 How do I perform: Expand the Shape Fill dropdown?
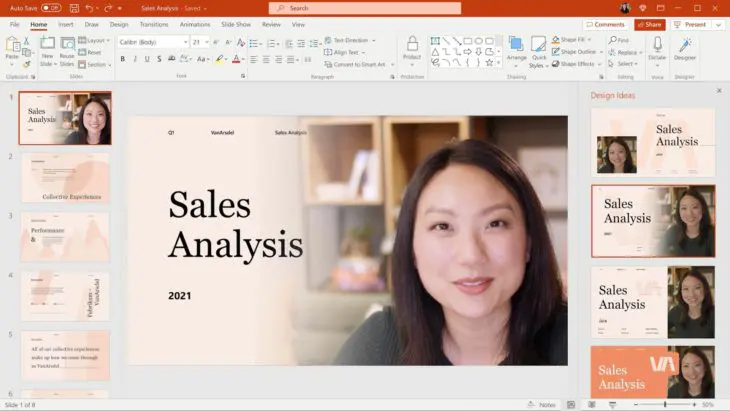coord(578,40)
